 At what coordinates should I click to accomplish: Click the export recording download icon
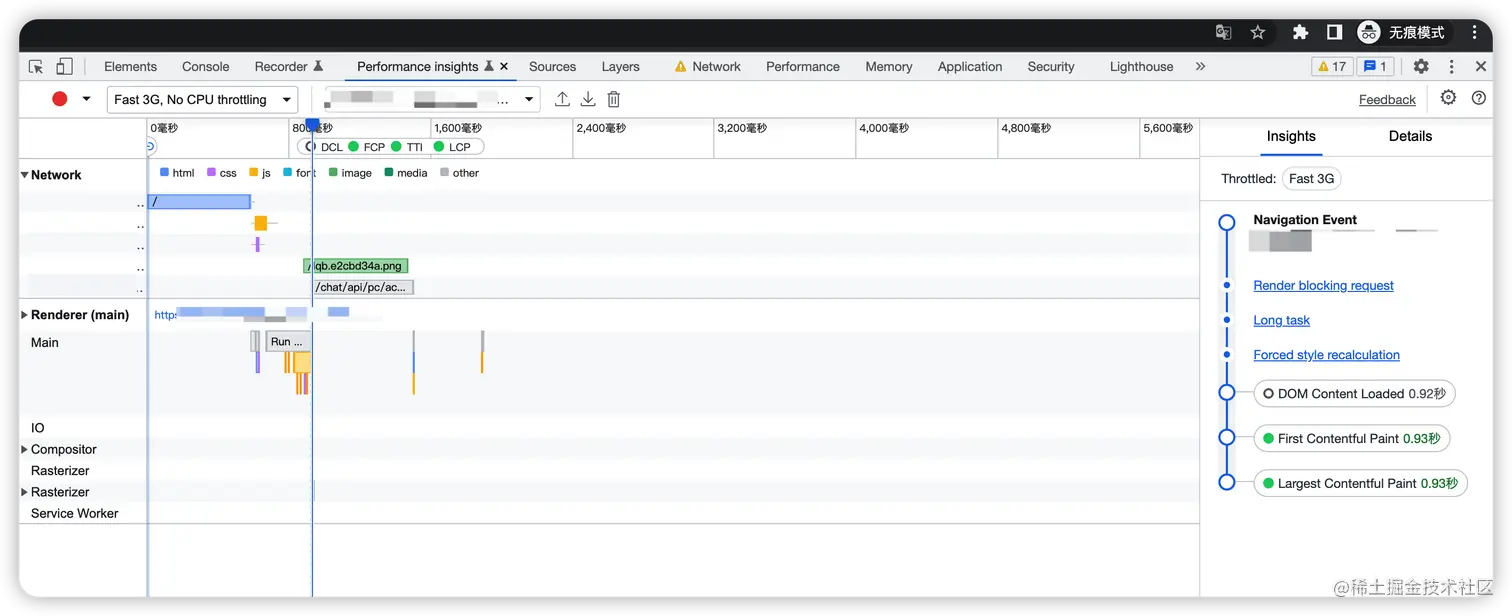coord(588,99)
